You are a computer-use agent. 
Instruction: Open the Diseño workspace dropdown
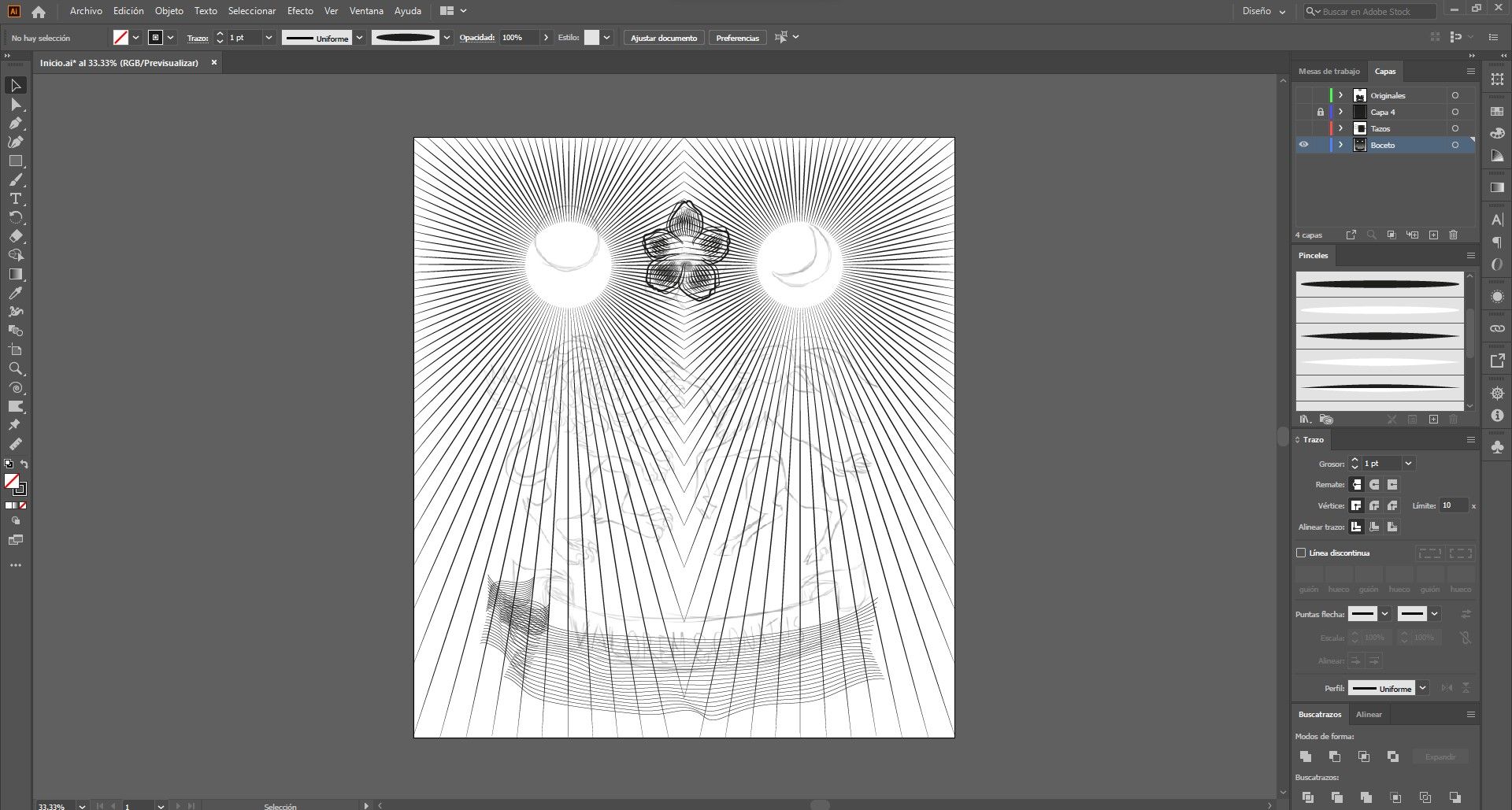pos(1264,11)
